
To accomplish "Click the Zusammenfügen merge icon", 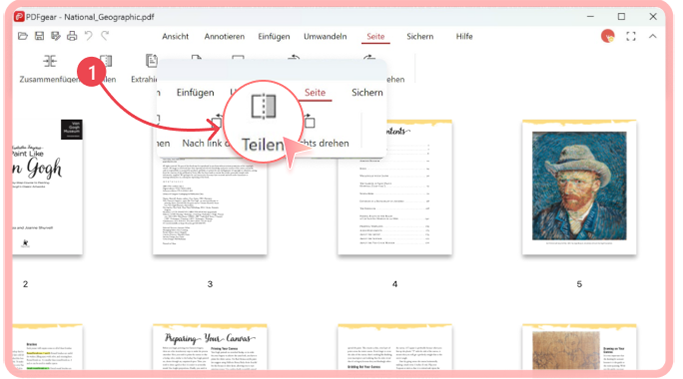I will click(50, 61).
